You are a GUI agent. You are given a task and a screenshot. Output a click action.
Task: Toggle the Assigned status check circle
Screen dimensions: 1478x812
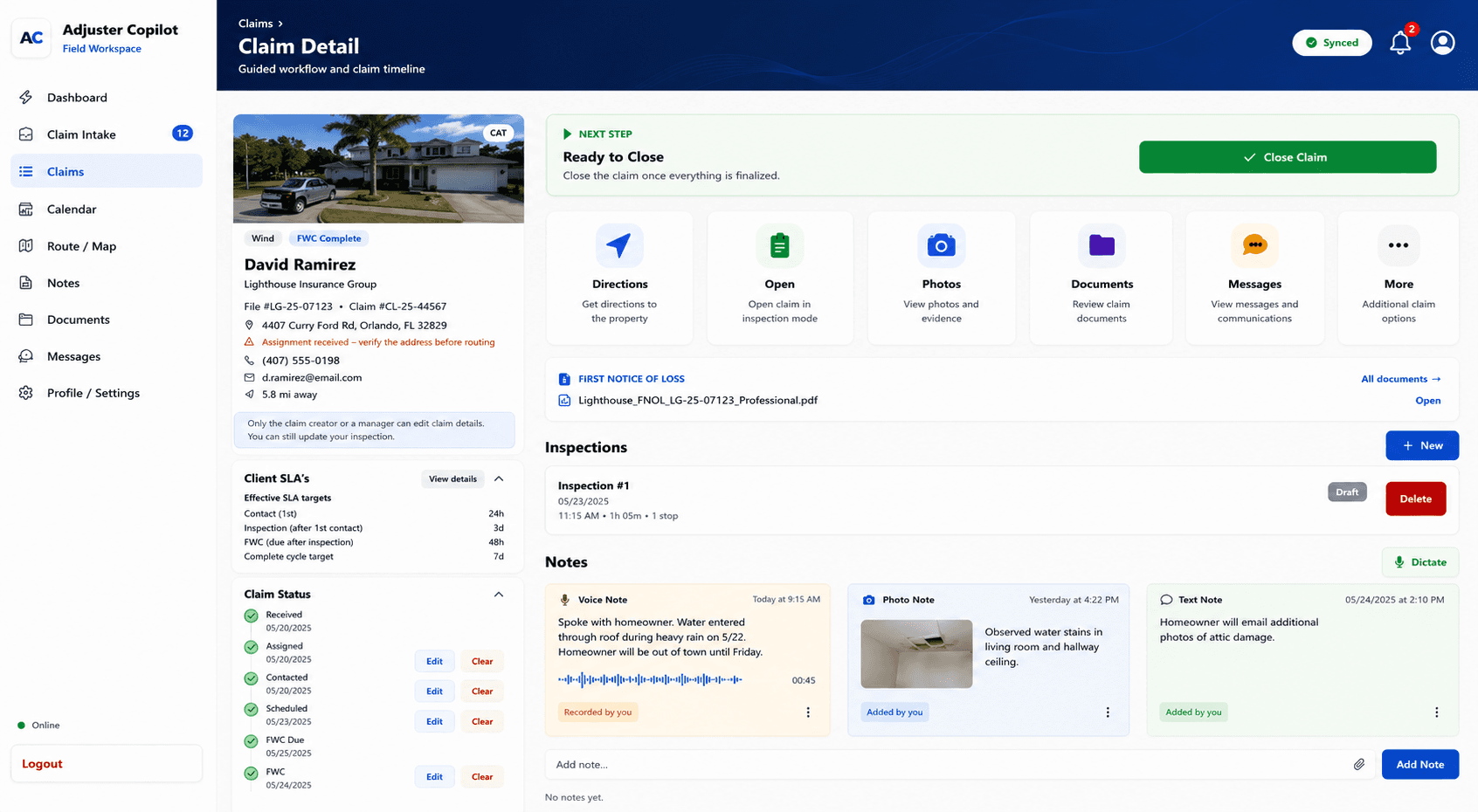click(252, 648)
